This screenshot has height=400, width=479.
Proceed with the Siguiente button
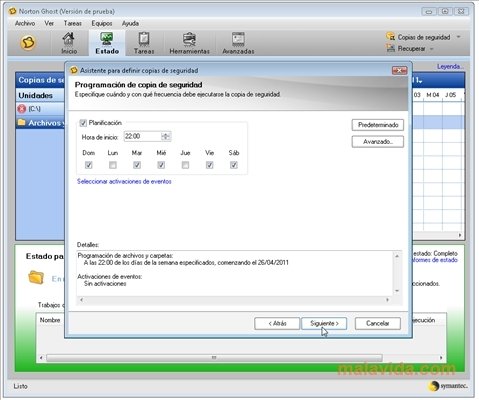point(324,323)
